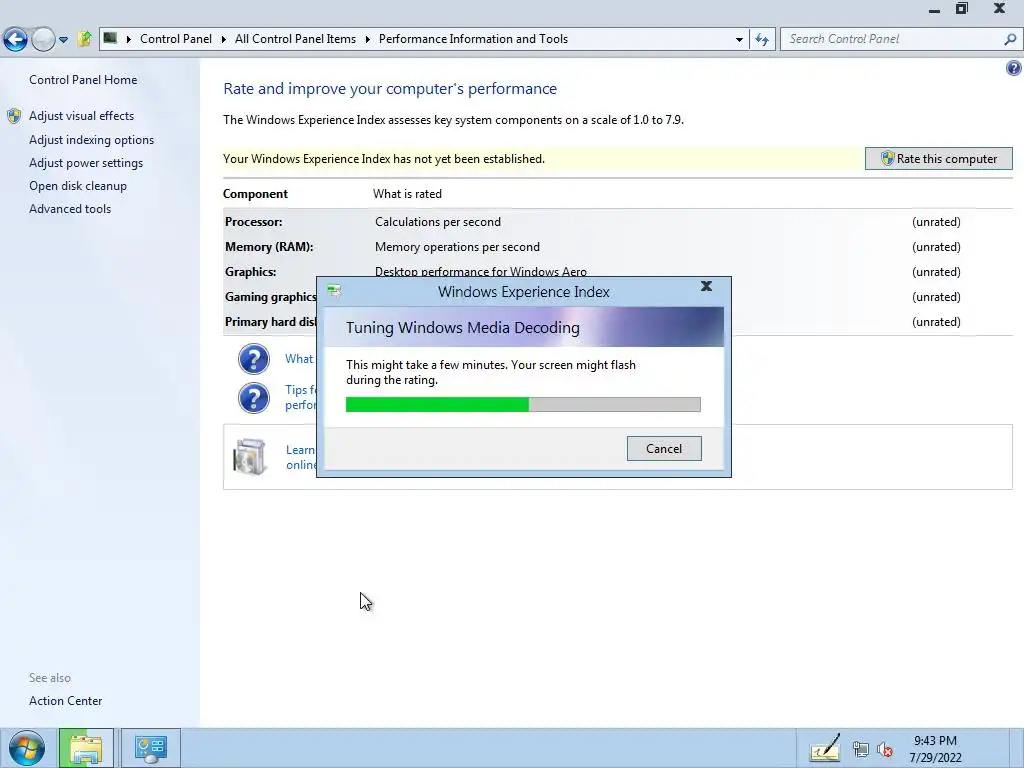
Task: Open Adjust visual effects
Action: pyautogui.click(x=81, y=116)
